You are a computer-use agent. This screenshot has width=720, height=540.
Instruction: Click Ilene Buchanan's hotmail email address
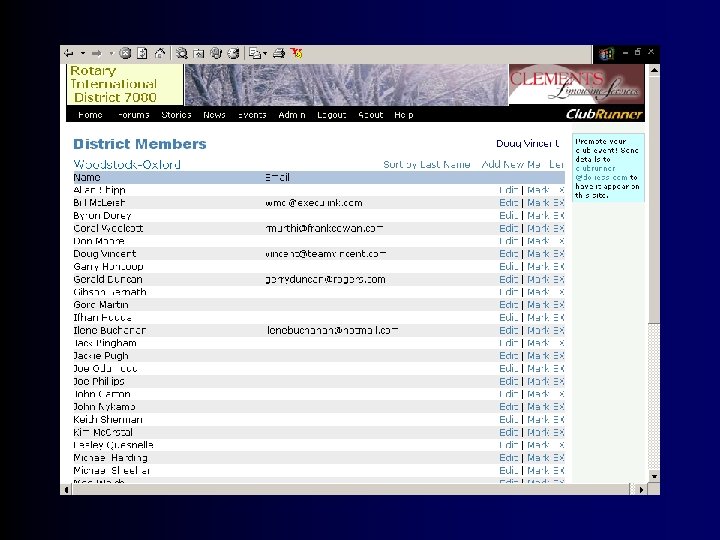tap(332, 331)
